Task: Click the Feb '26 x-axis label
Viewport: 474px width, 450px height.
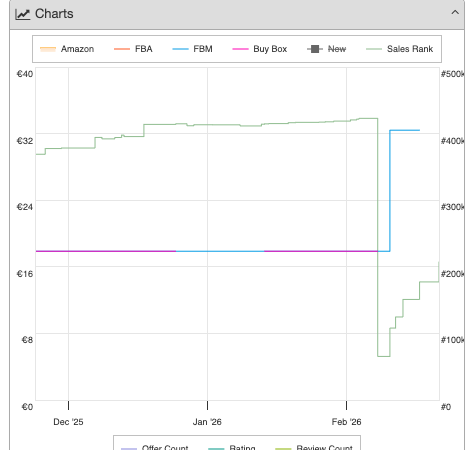Action: (346, 422)
